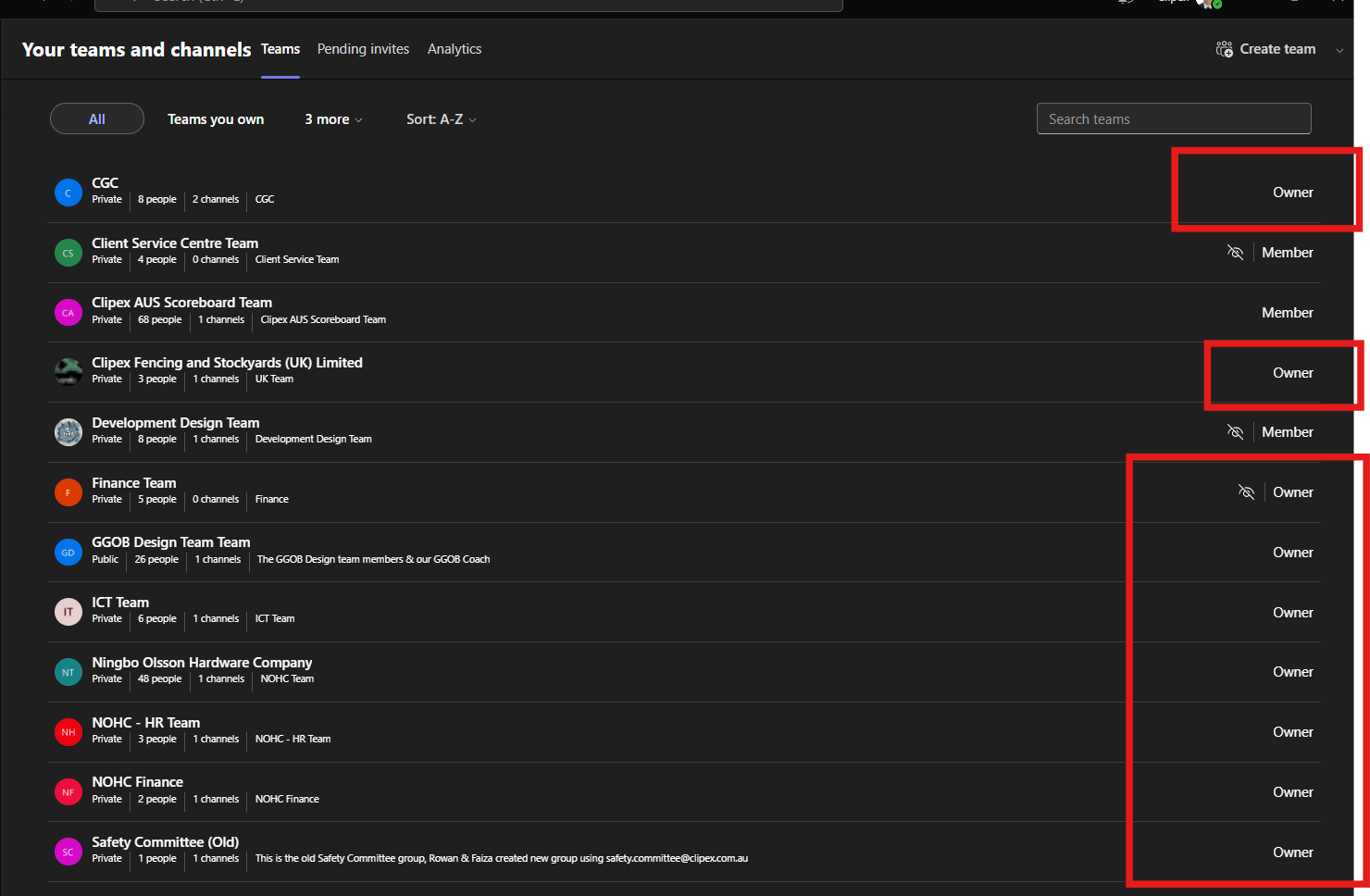Click the Create team people icon
The image size is (1370, 896).
click(1224, 49)
